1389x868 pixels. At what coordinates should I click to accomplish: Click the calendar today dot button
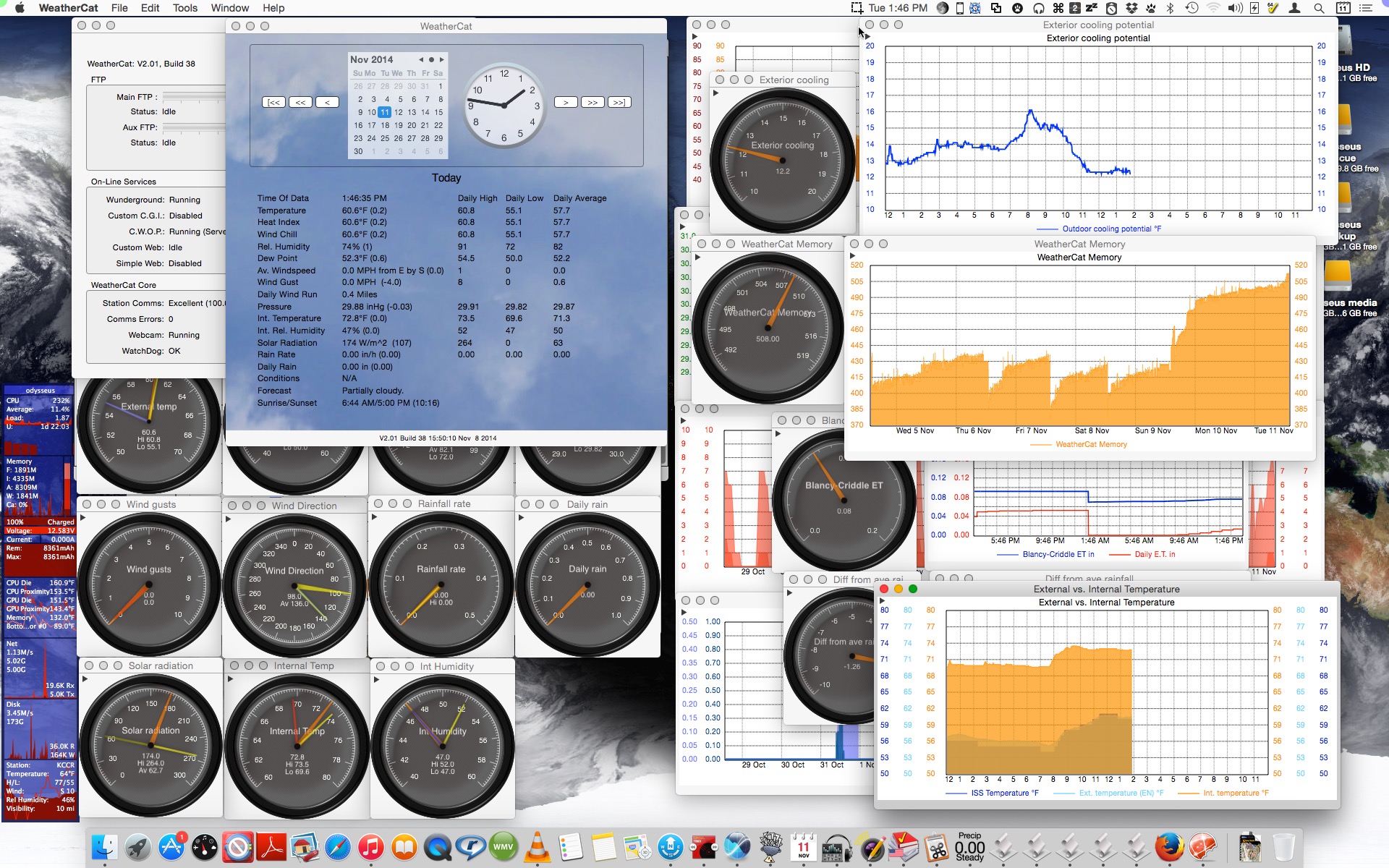pos(431,60)
